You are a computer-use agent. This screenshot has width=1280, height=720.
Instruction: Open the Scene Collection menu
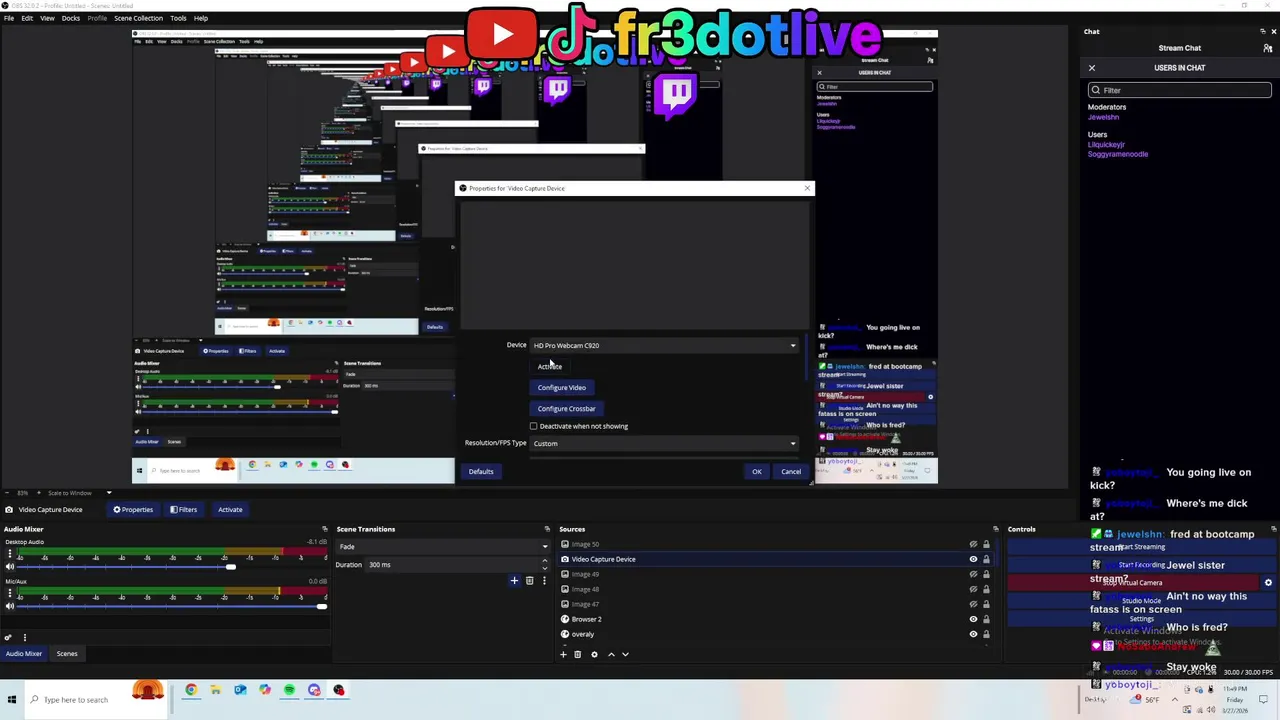pyautogui.click(x=138, y=18)
